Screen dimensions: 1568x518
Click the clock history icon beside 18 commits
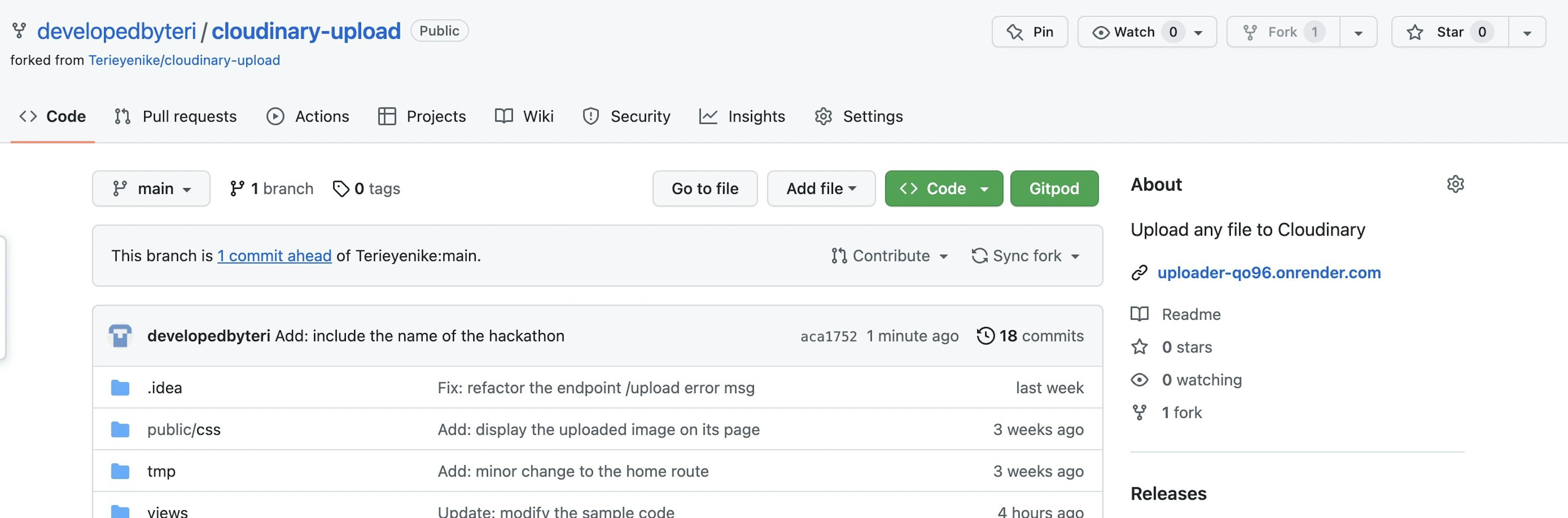tap(985, 336)
